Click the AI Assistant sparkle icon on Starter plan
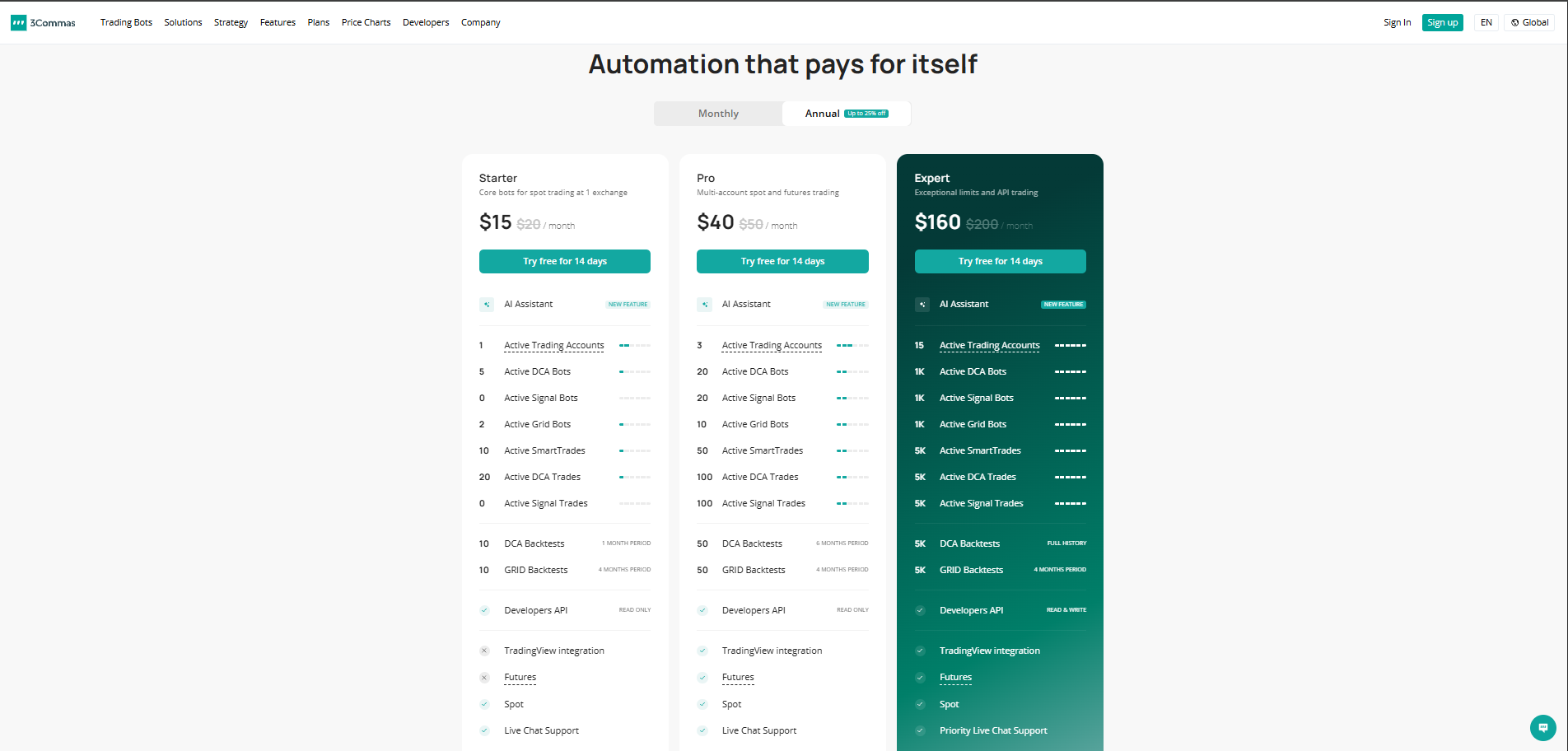Image resolution: width=1568 pixels, height=751 pixels. click(x=486, y=304)
